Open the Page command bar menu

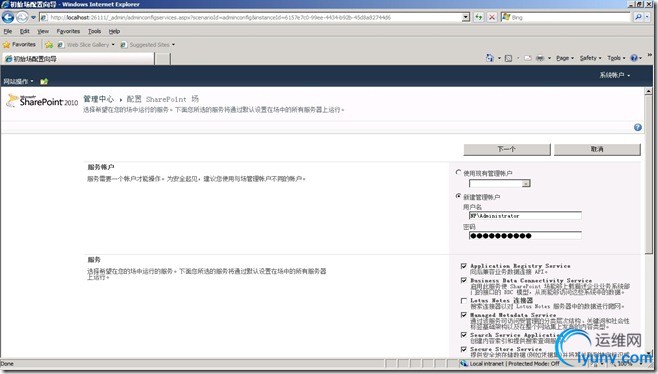click(565, 58)
